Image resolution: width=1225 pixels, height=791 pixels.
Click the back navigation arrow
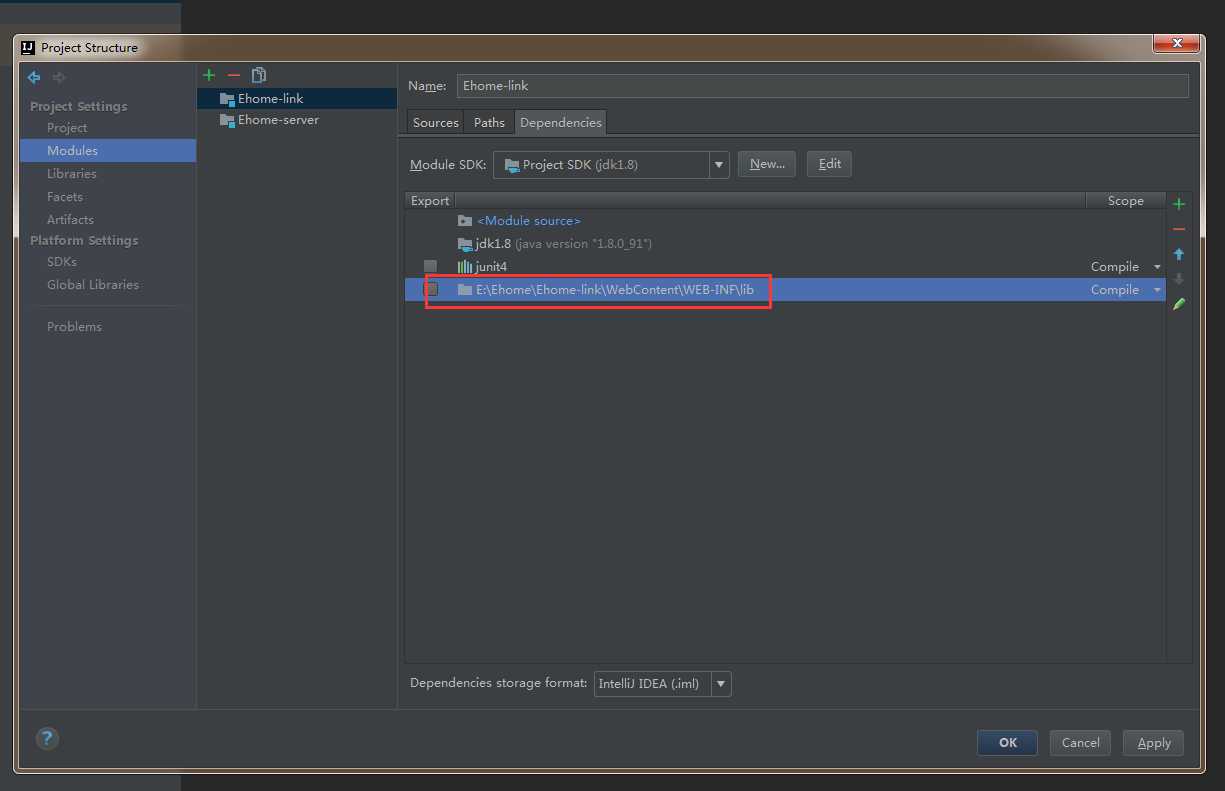pyautogui.click(x=34, y=77)
